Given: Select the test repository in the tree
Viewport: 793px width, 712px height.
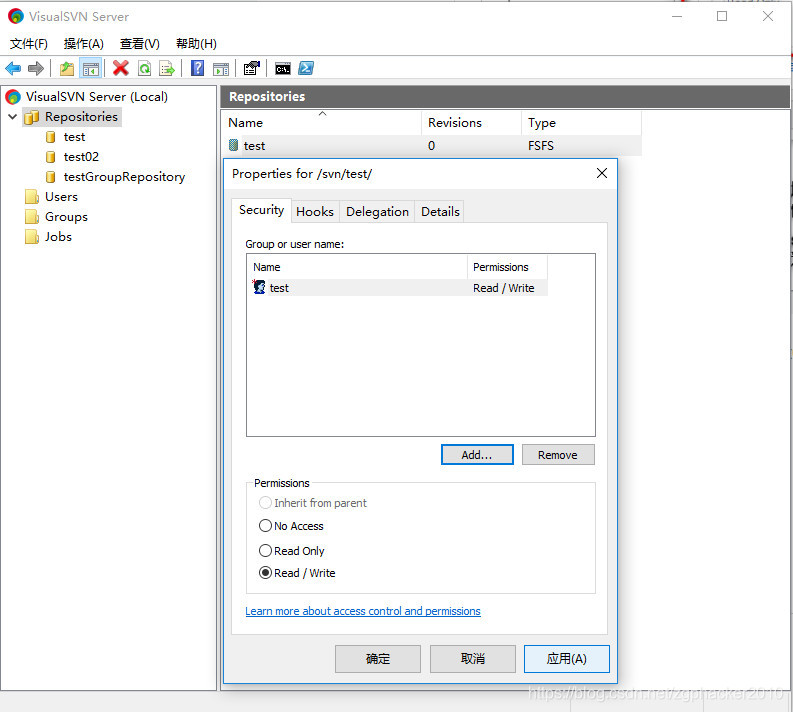Looking at the screenshot, I should pyautogui.click(x=74, y=137).
